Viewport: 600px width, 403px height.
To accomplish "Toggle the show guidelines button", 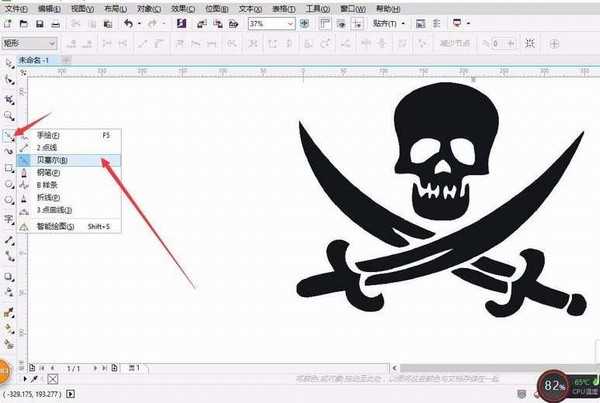I will pyautogui.click(x=357, y=24).
